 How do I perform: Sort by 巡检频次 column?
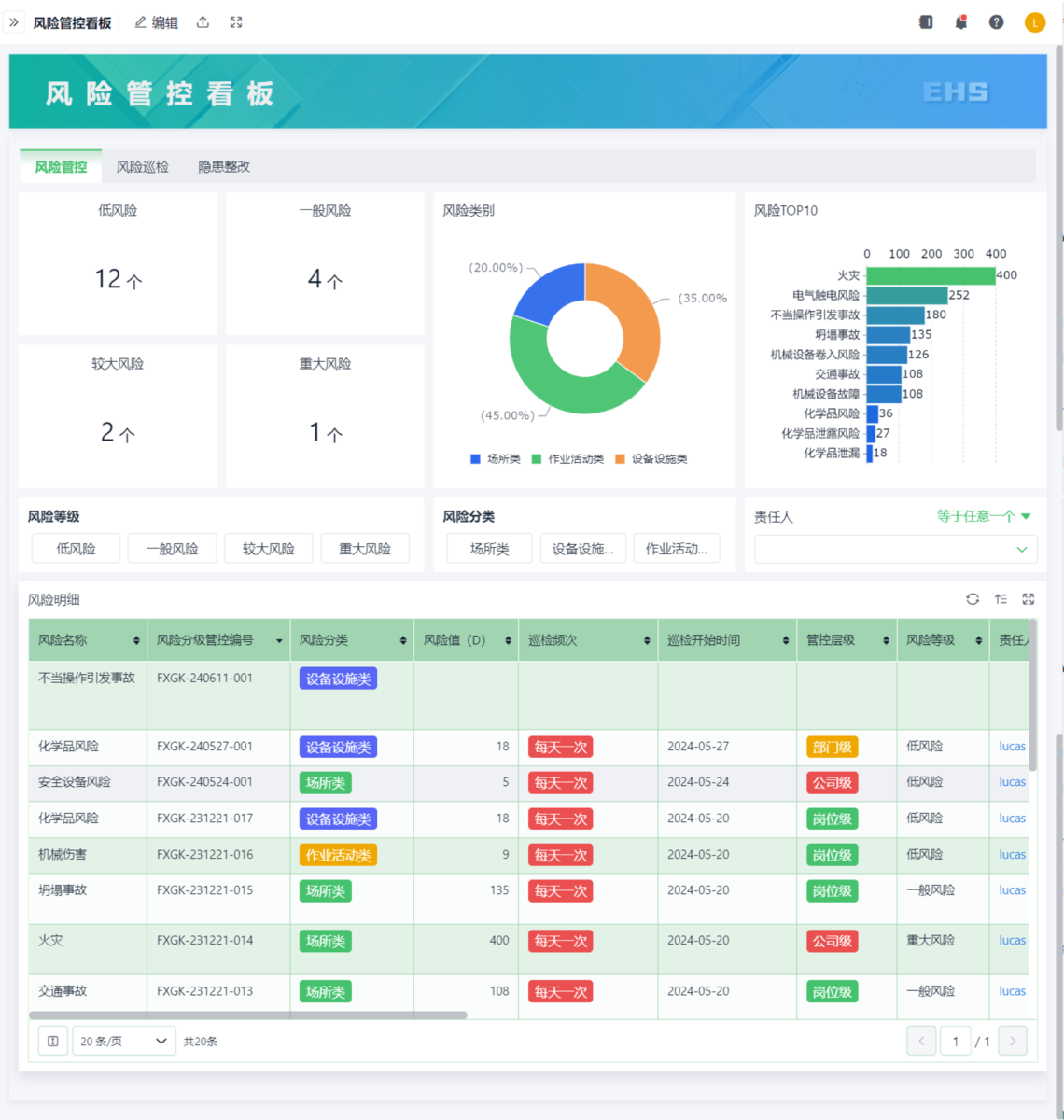tap(647, 640)
